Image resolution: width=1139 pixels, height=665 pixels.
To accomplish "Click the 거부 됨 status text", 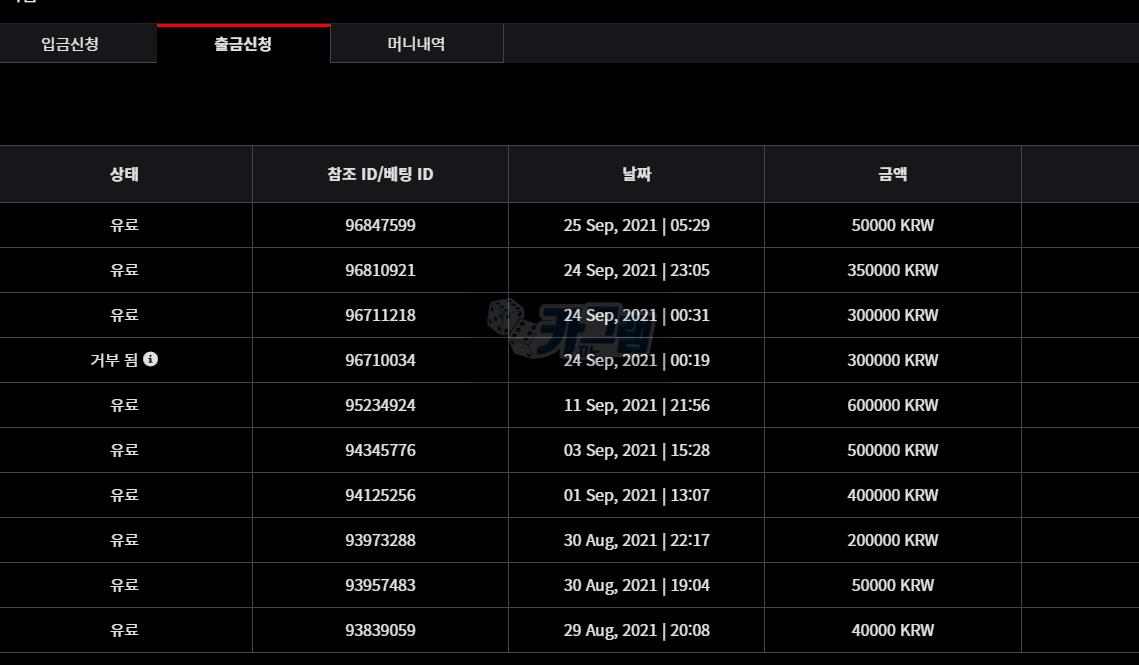I will [114, 360].
